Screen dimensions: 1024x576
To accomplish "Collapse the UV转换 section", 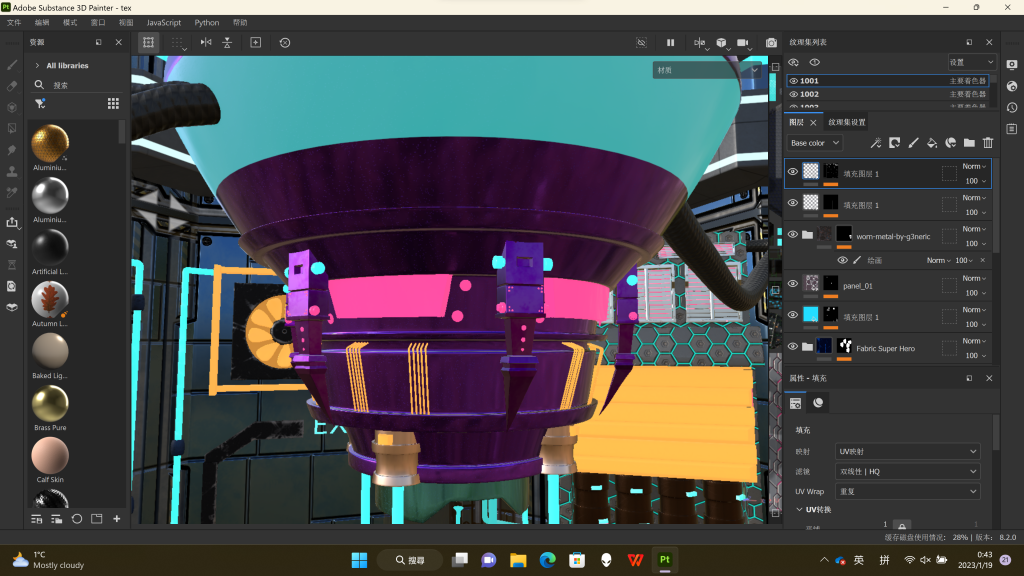I will pos(799,509).
